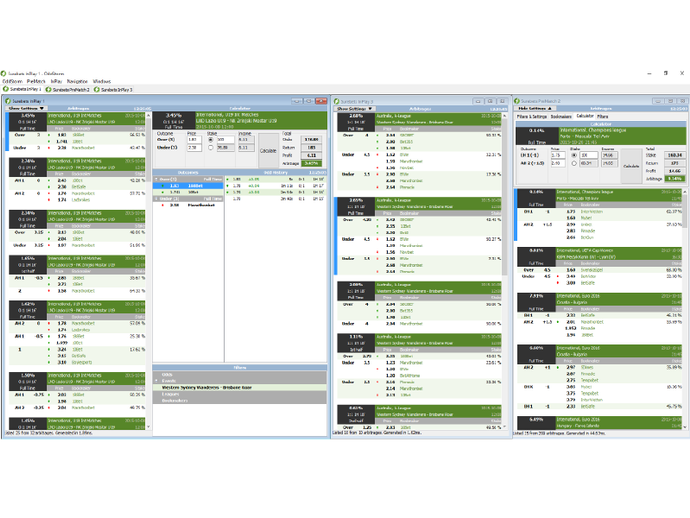
Task: Click the logo icon of Surebets InPlay 3 window
Action: [336, 101]
